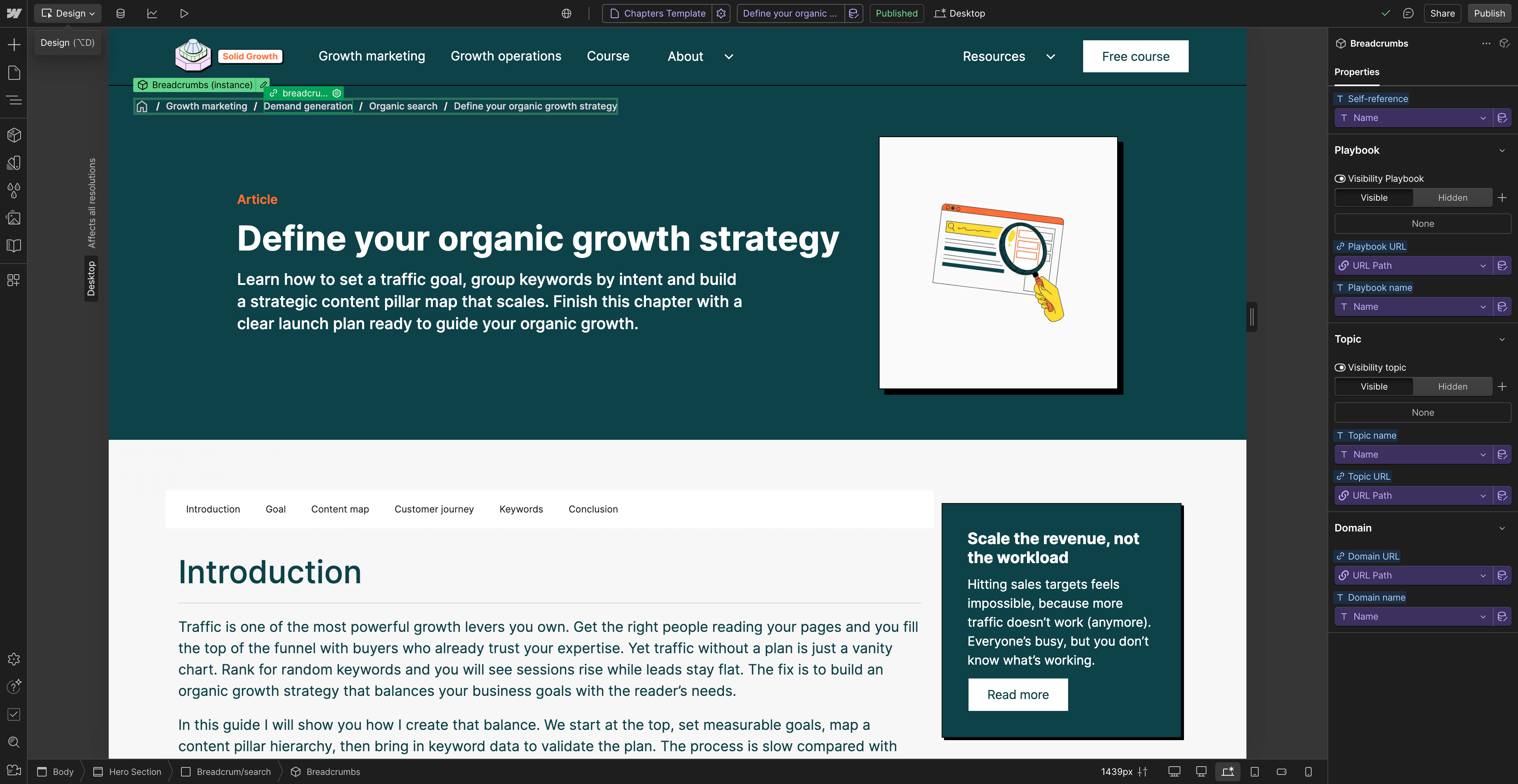Set Visibility topic to Hidden
Screen dimensions: 1518x784
pyautogui.click(x=1452, y=386)
